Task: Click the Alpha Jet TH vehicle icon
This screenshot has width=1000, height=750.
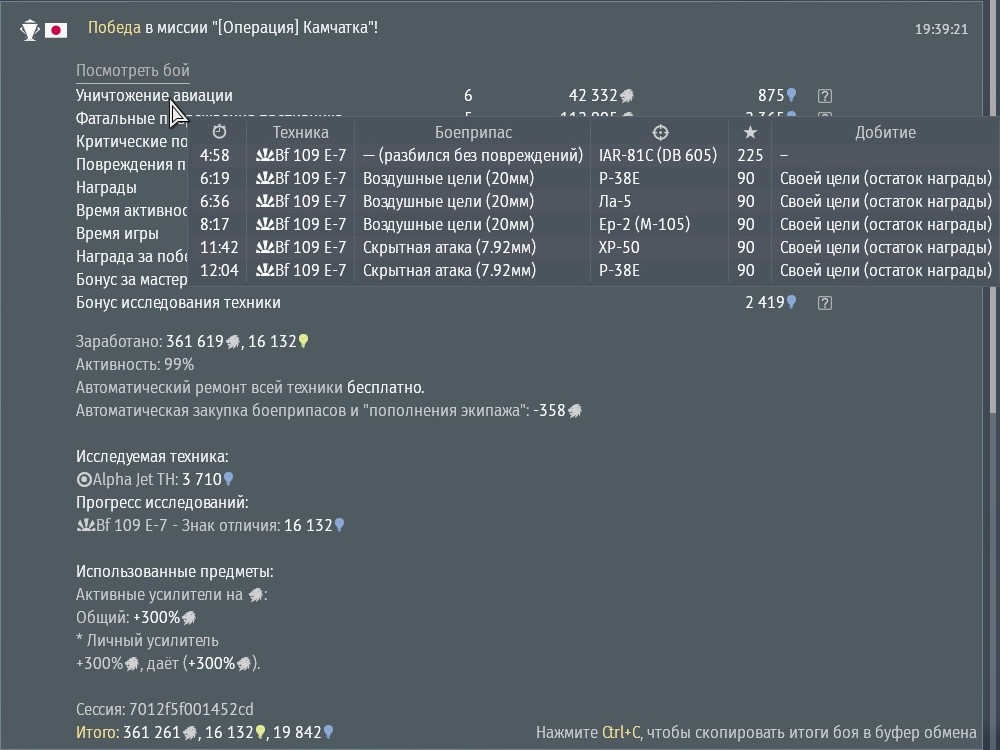Action: click(x=84, y=479)
